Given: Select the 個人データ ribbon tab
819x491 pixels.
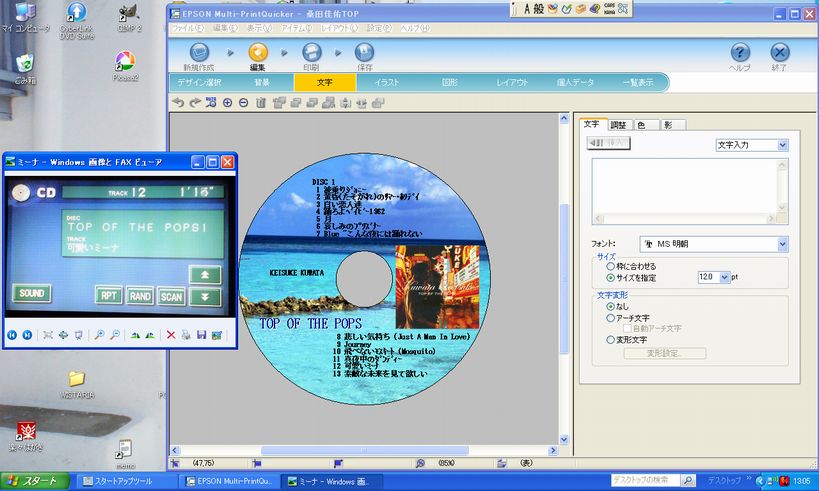Looking at the screenshot, I should pyautogui.click(x=575, y=83).
